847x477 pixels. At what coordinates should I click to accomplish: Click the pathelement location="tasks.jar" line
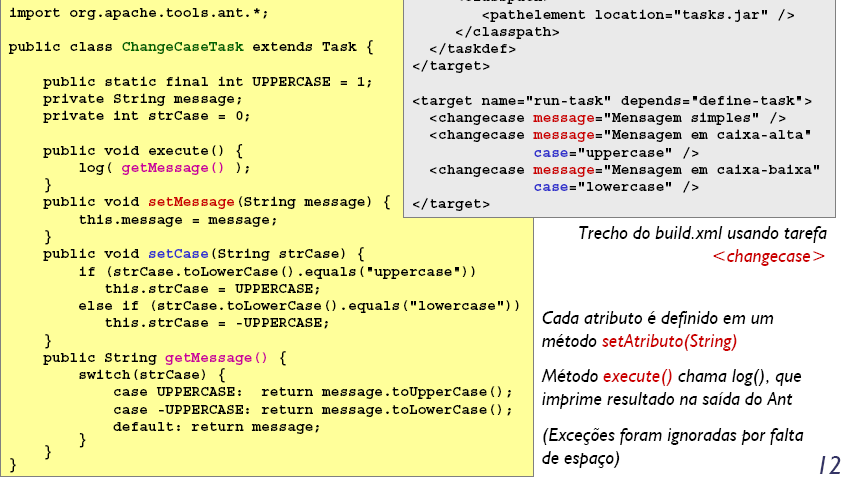pyautogui.click(x=638, y=15)
